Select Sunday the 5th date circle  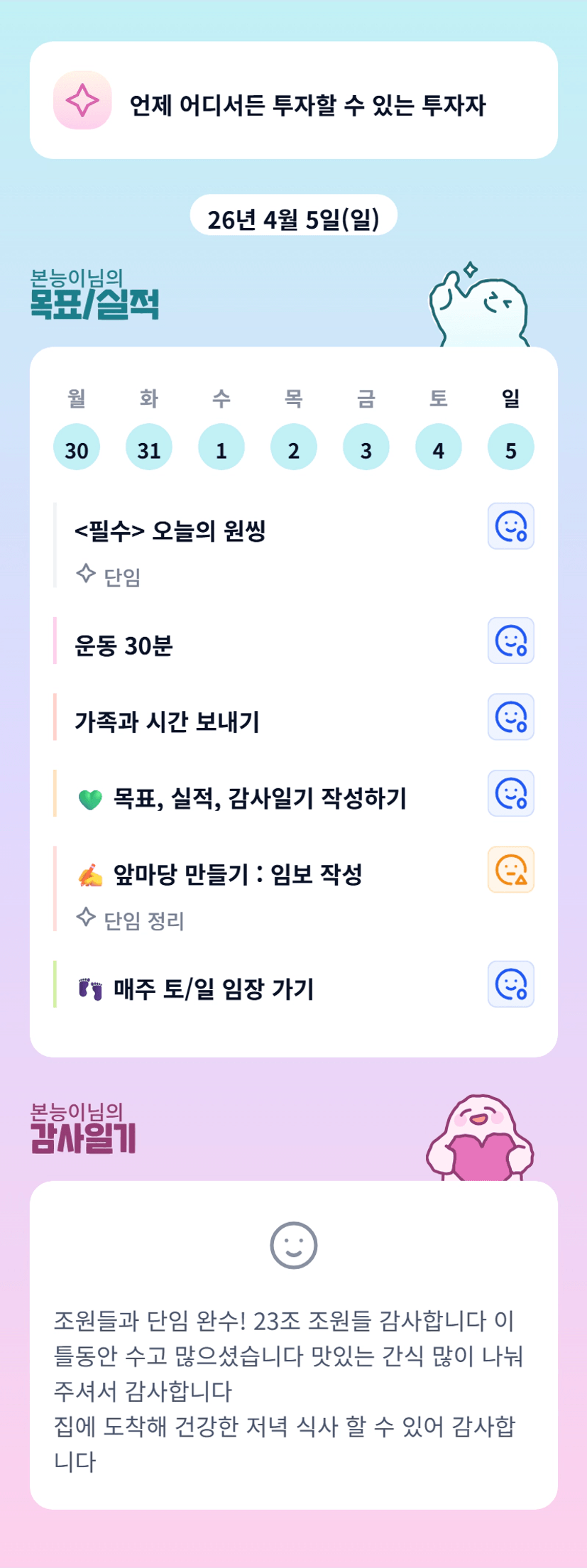(x=511, y=447)
